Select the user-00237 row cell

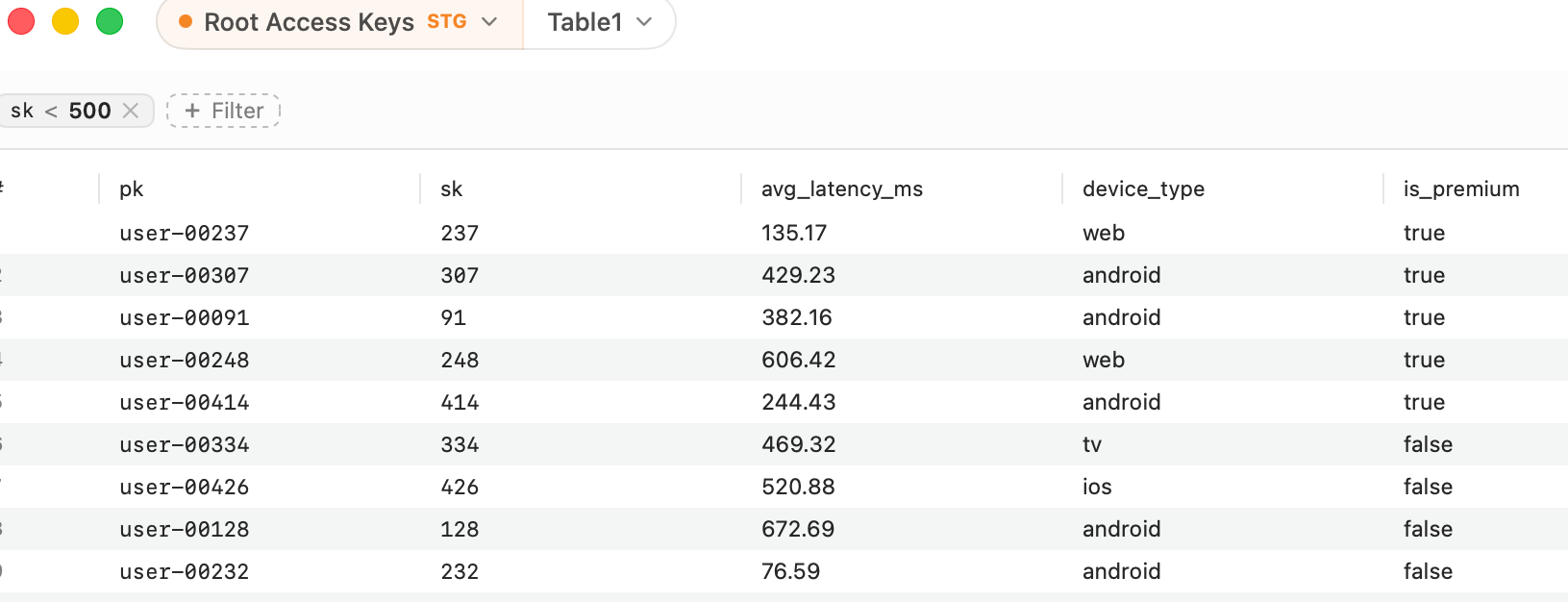point(185,233)
